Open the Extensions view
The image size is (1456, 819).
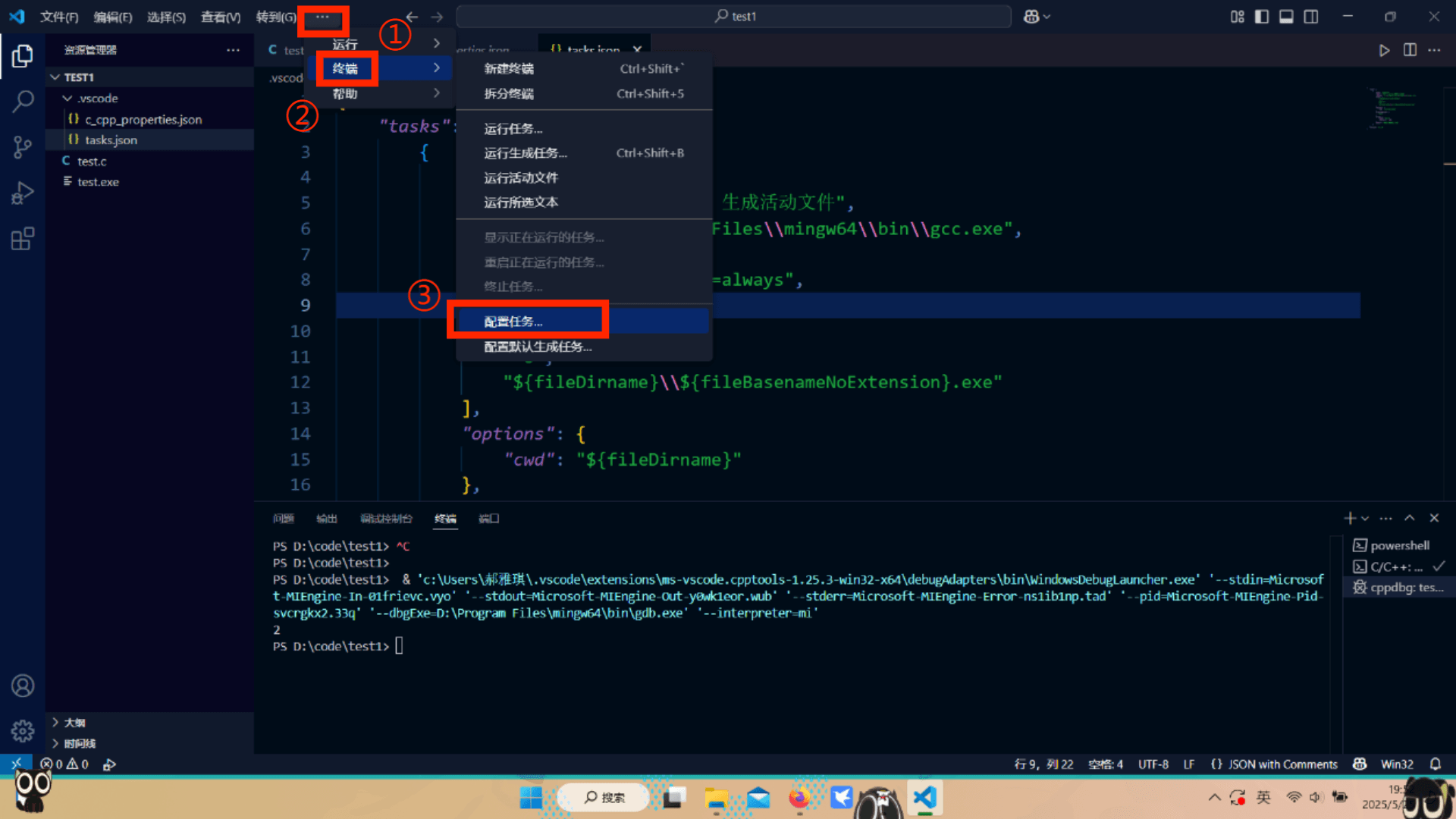pyautogui.click(x=23, y=238)
